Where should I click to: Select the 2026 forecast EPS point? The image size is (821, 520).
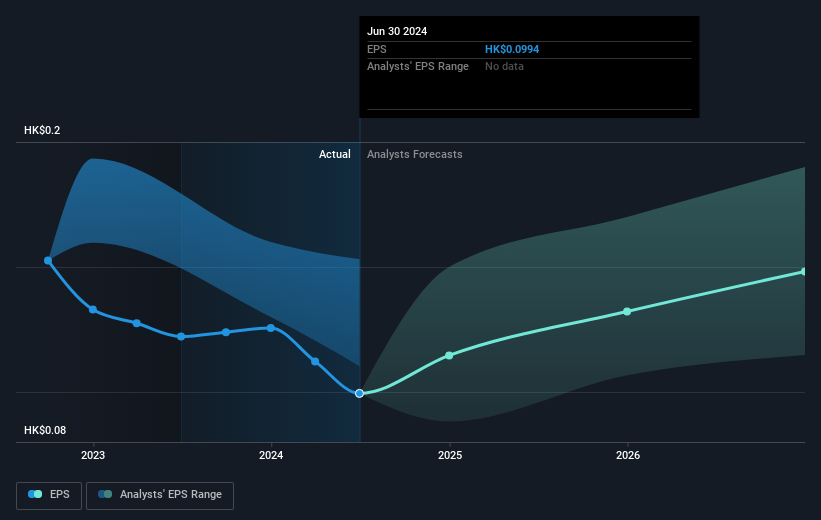[x=627, y=312]
